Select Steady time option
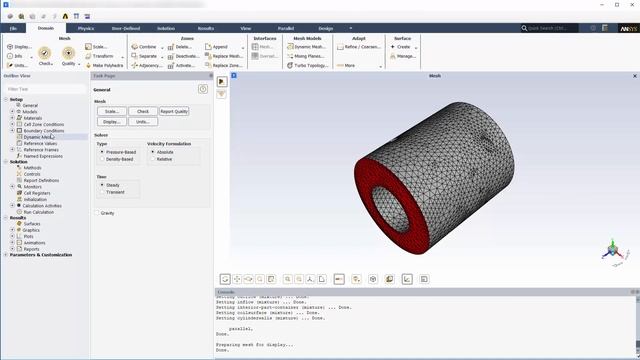Viewport: 640px width, 360px height. [110, 185]
